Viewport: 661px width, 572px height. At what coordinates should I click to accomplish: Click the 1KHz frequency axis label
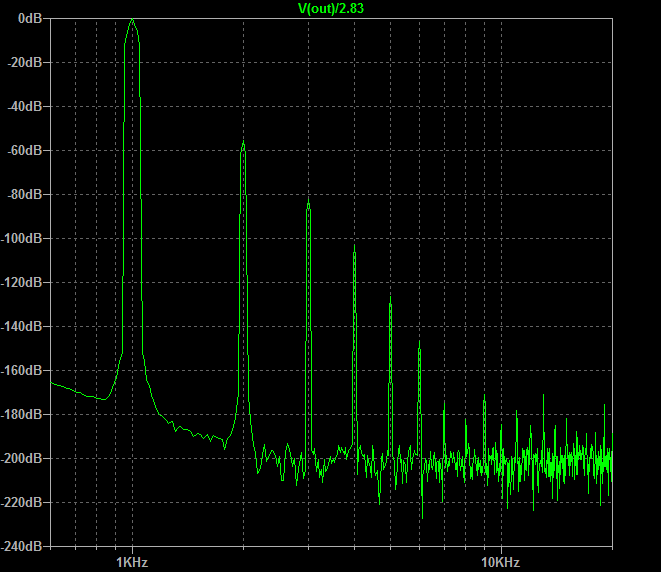[132, 562]
